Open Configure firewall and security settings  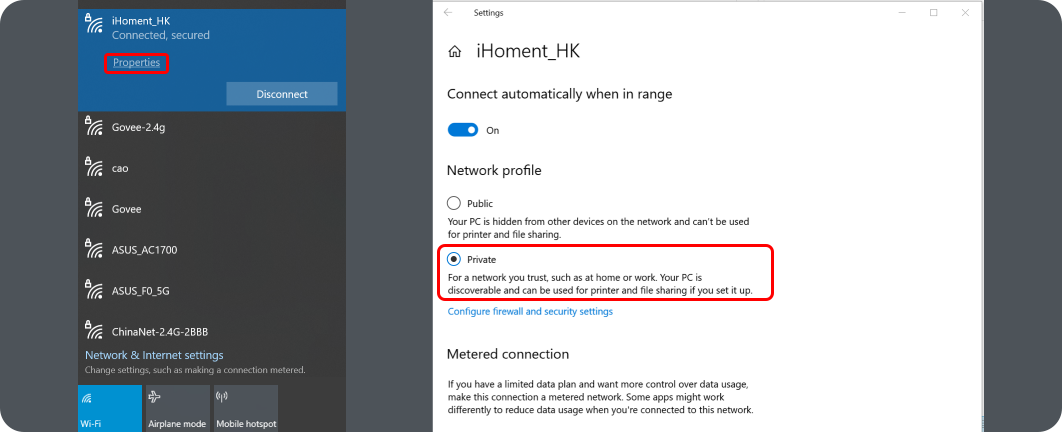530,311
